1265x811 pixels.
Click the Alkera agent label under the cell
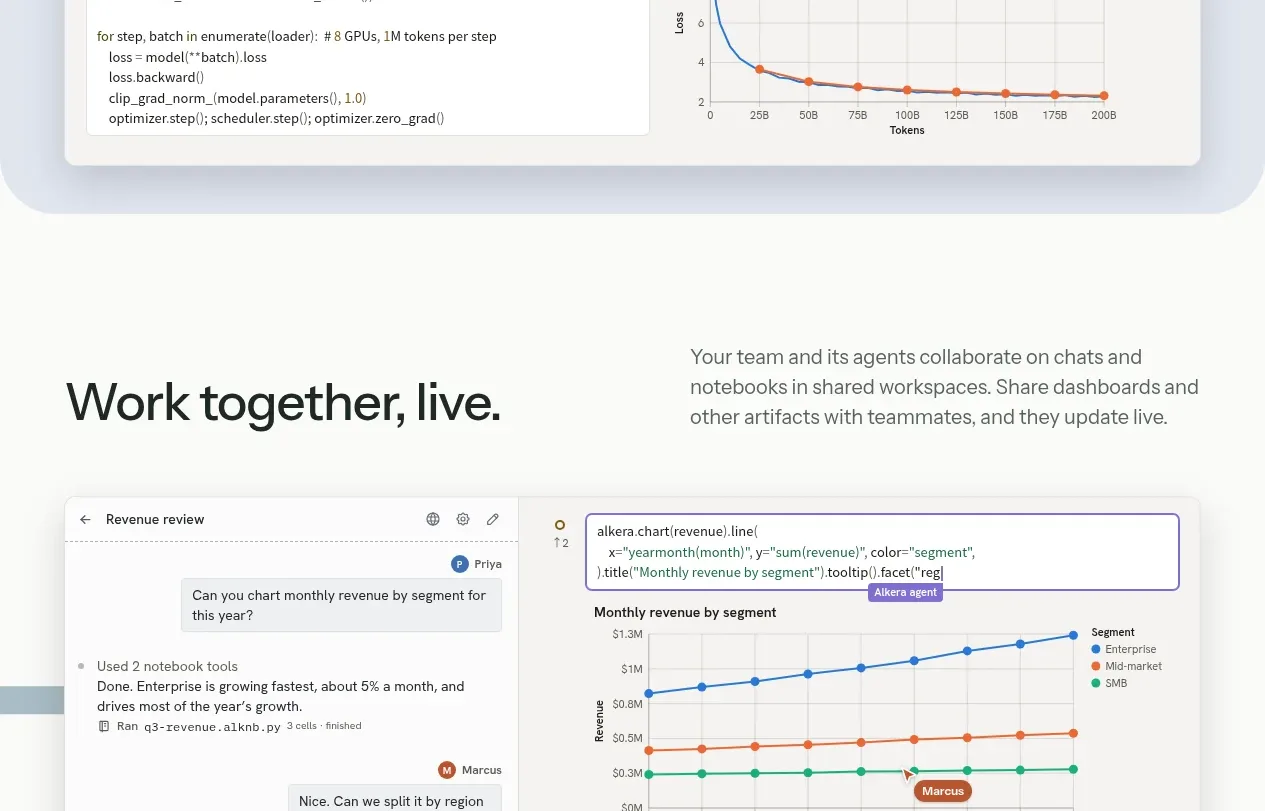905,592
